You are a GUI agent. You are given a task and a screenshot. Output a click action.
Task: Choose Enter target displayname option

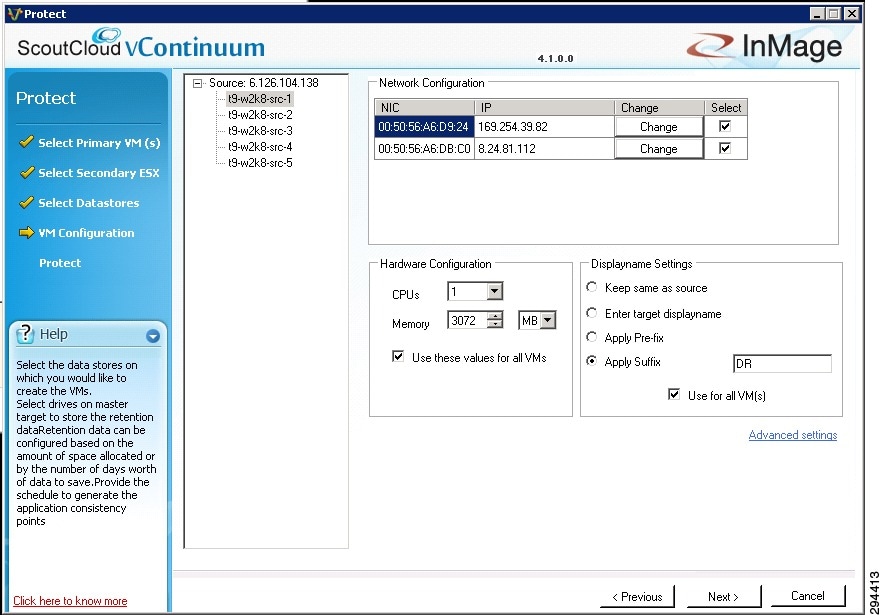[592, 313]
